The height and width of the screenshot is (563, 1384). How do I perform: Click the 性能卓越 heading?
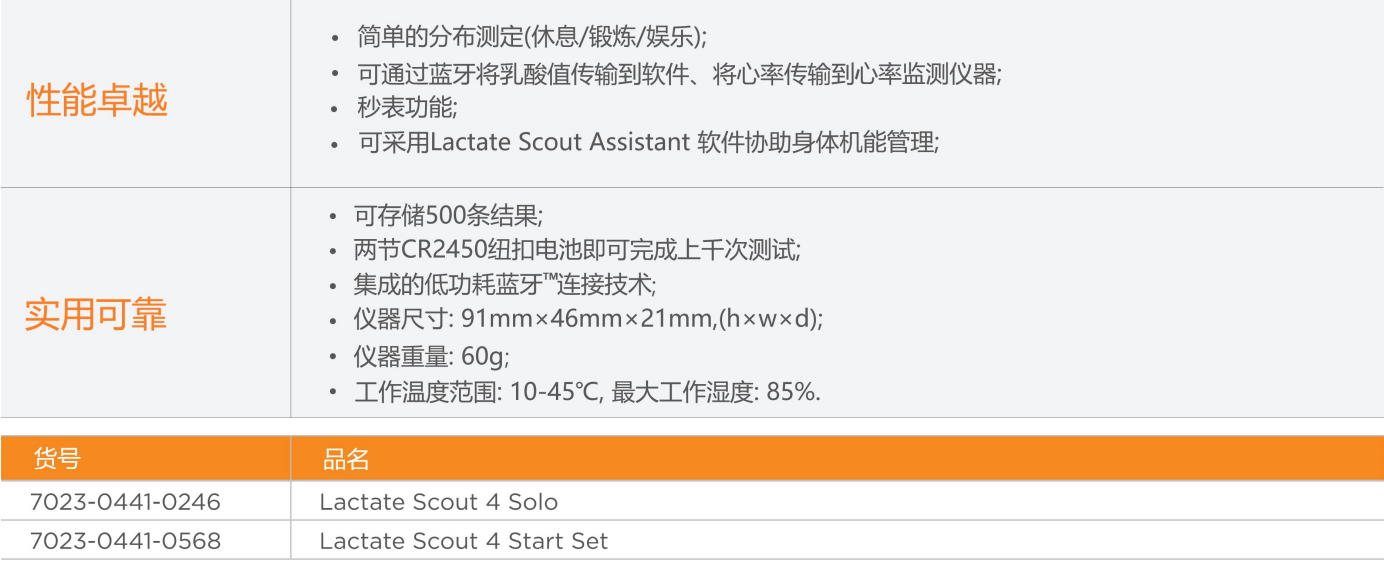[x=97, y=100]
